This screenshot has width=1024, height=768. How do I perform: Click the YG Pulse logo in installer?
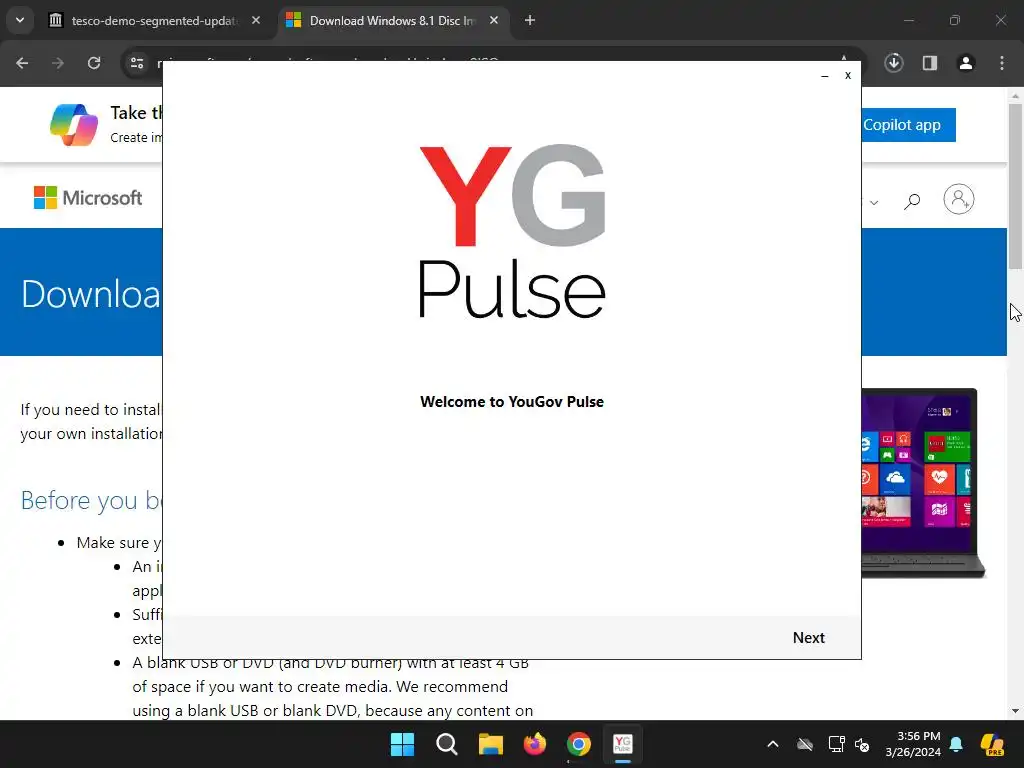[x=512, y=231]
